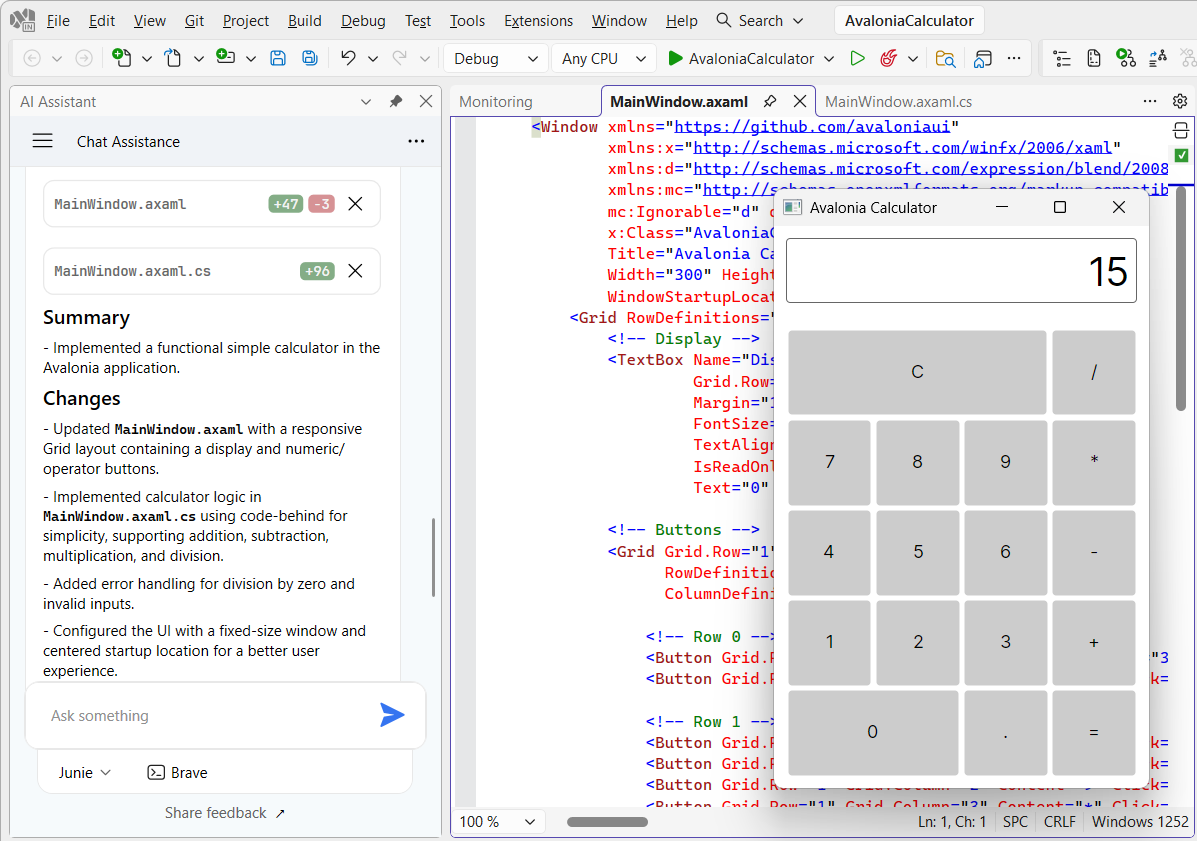Click the divide button in calculator
Image resolution: width=1197 pixels, height=841 pixels.
[1093, 372]
